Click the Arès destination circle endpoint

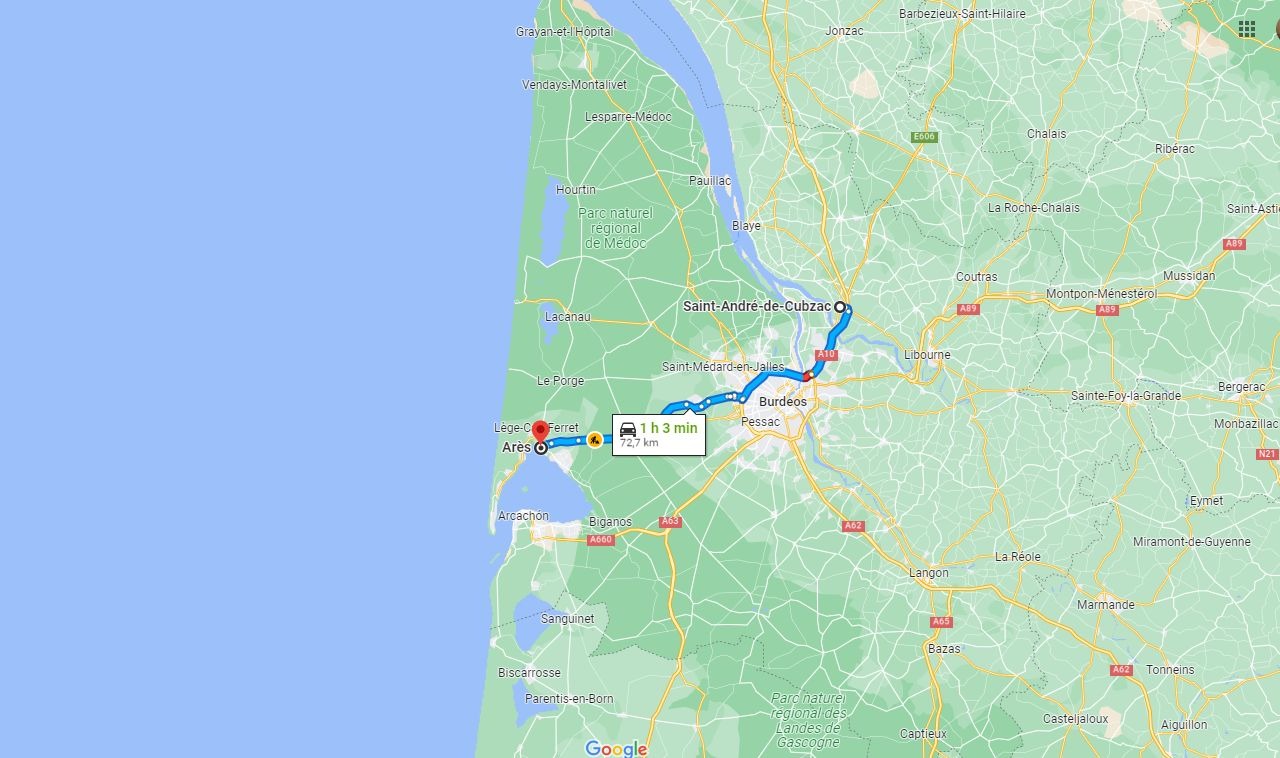coord(541,449)
